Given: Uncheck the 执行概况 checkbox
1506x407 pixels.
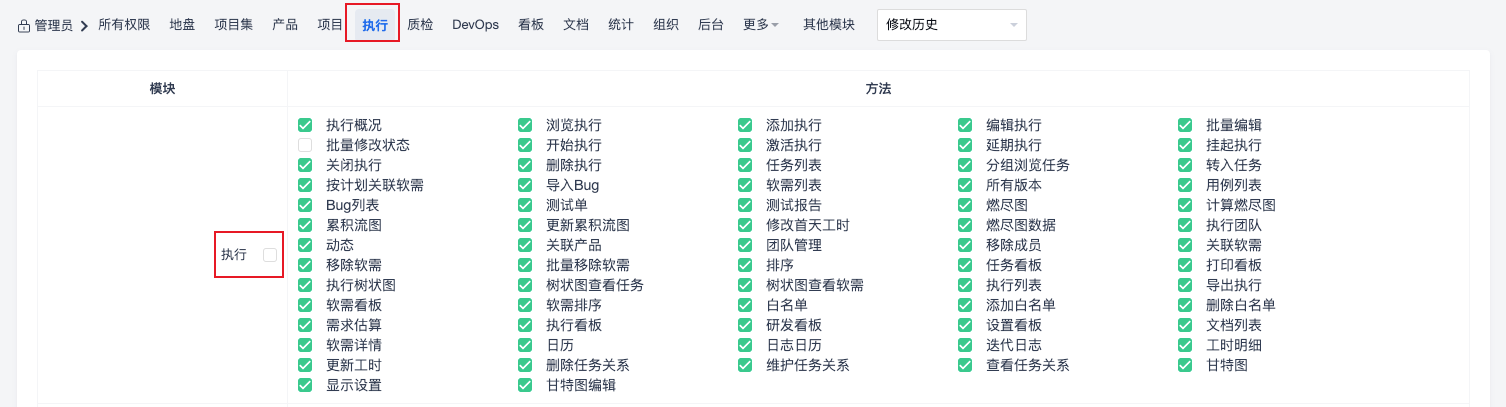Looking at the screenshot, I should pos(305,125).
